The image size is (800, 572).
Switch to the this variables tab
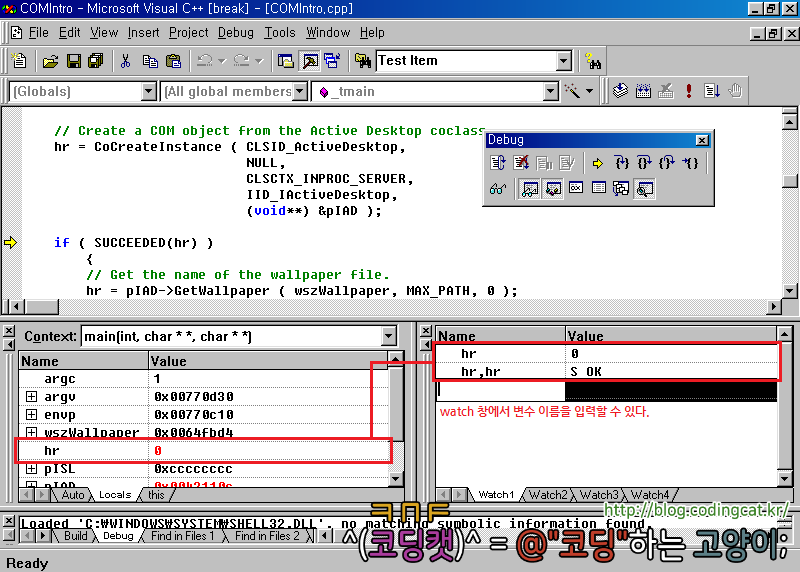pyautogui.click(x=156, y=495)
